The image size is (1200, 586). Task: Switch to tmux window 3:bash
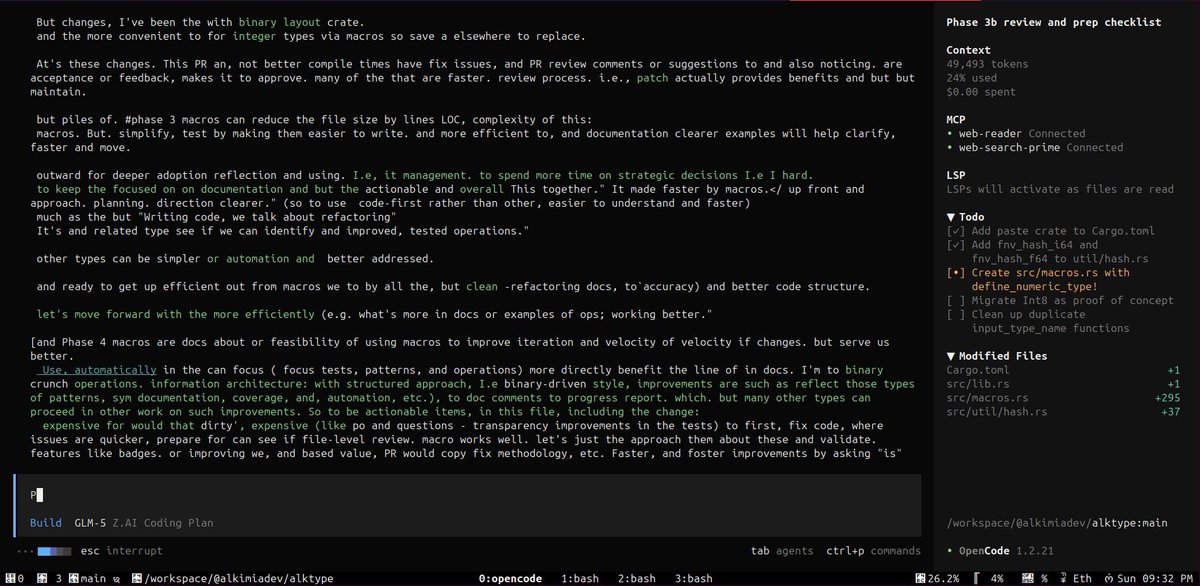pyautogui.click(x=694, y=578)
